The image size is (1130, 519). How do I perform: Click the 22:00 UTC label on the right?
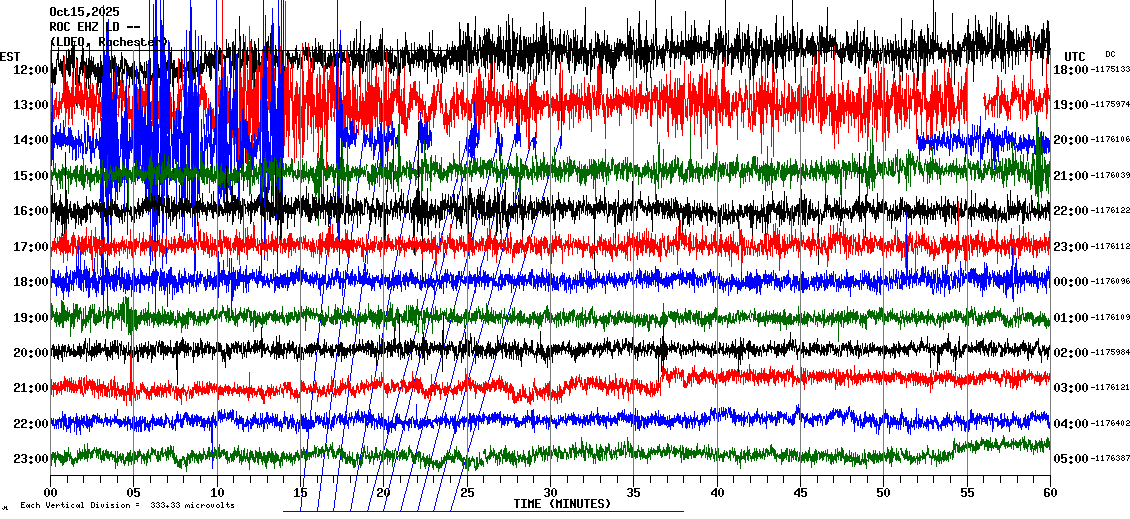click(1070, 210)
